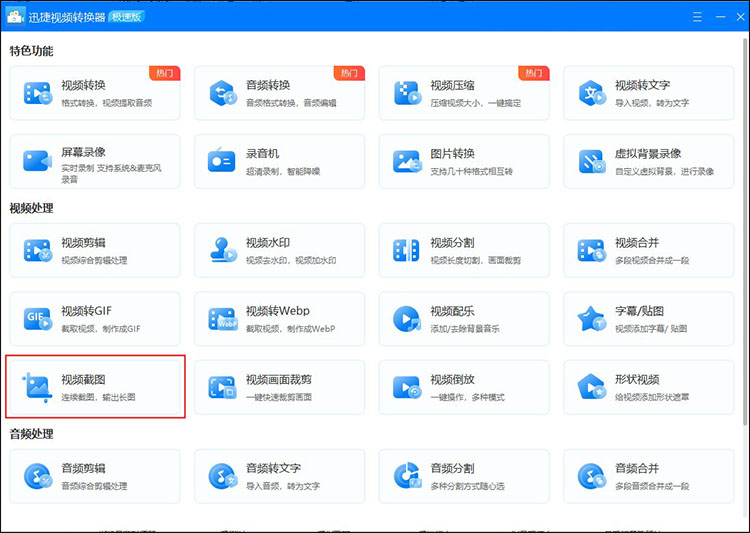Click the 视频转换 icon
Viewport: 750px width, 533px height.
click(x=37, y=93)
